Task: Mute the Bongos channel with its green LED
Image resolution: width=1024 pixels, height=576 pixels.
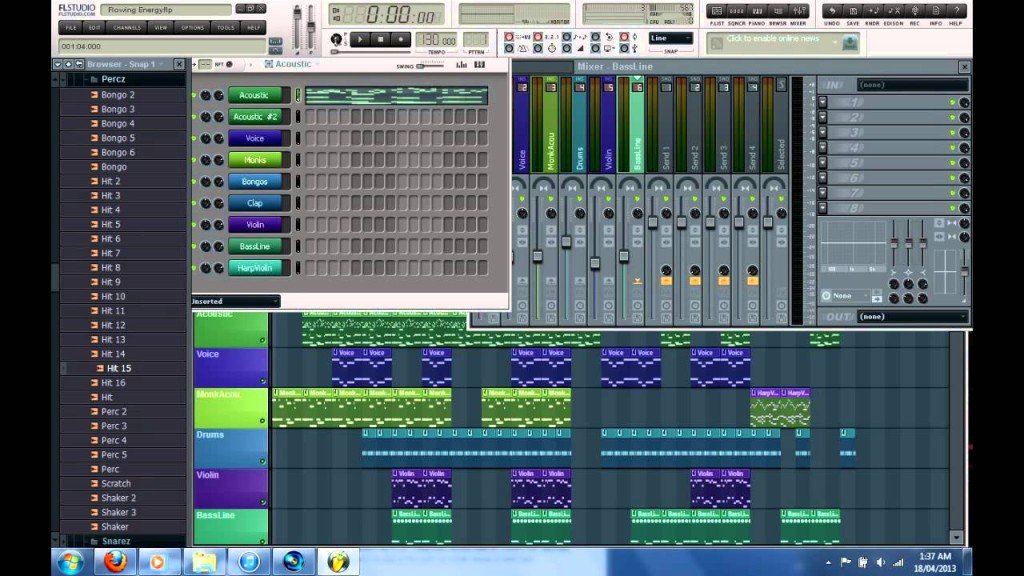Action: click(194, 182)
